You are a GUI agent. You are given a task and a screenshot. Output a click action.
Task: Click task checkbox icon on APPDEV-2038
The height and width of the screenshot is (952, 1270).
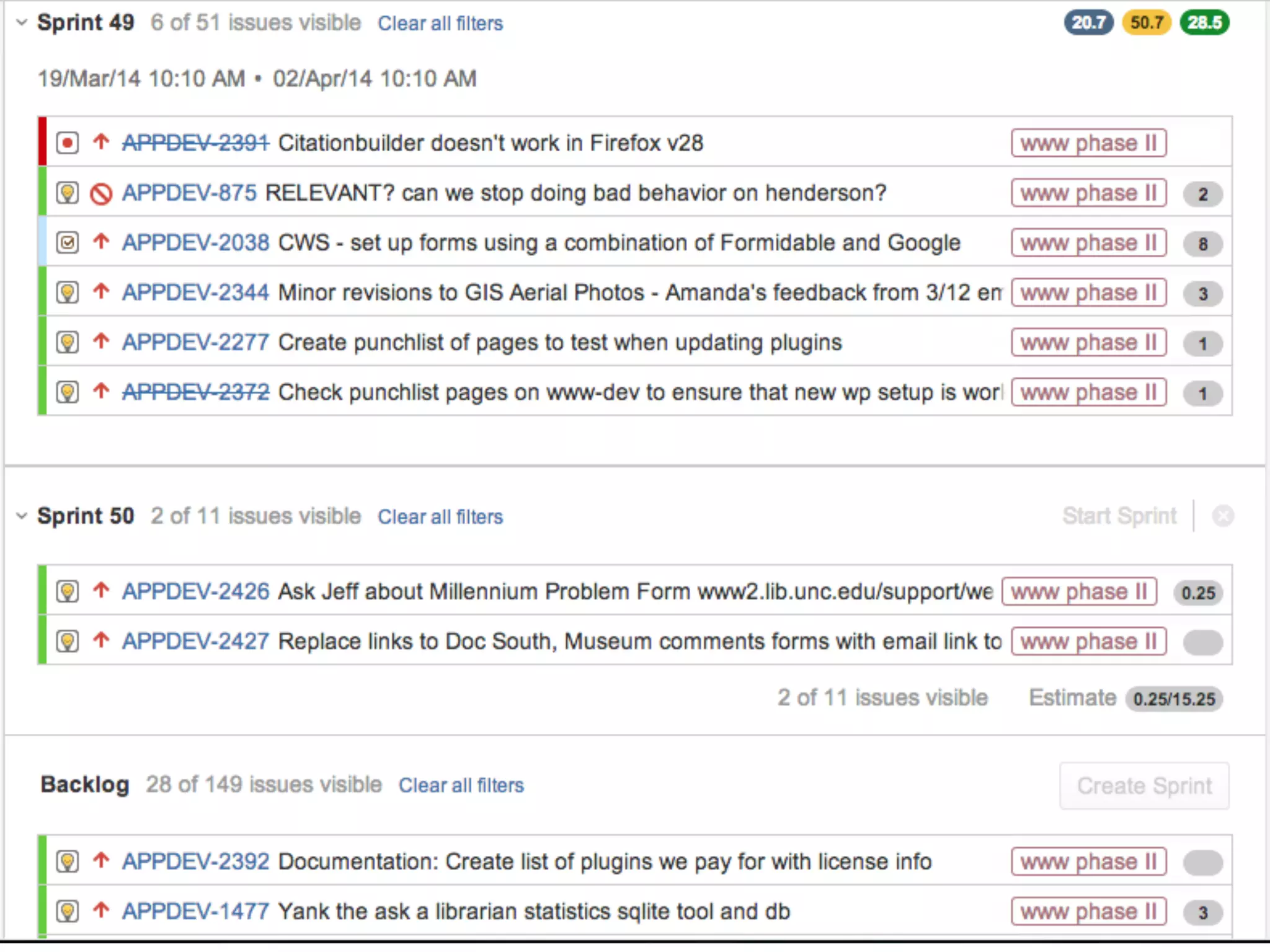[67, 243]
